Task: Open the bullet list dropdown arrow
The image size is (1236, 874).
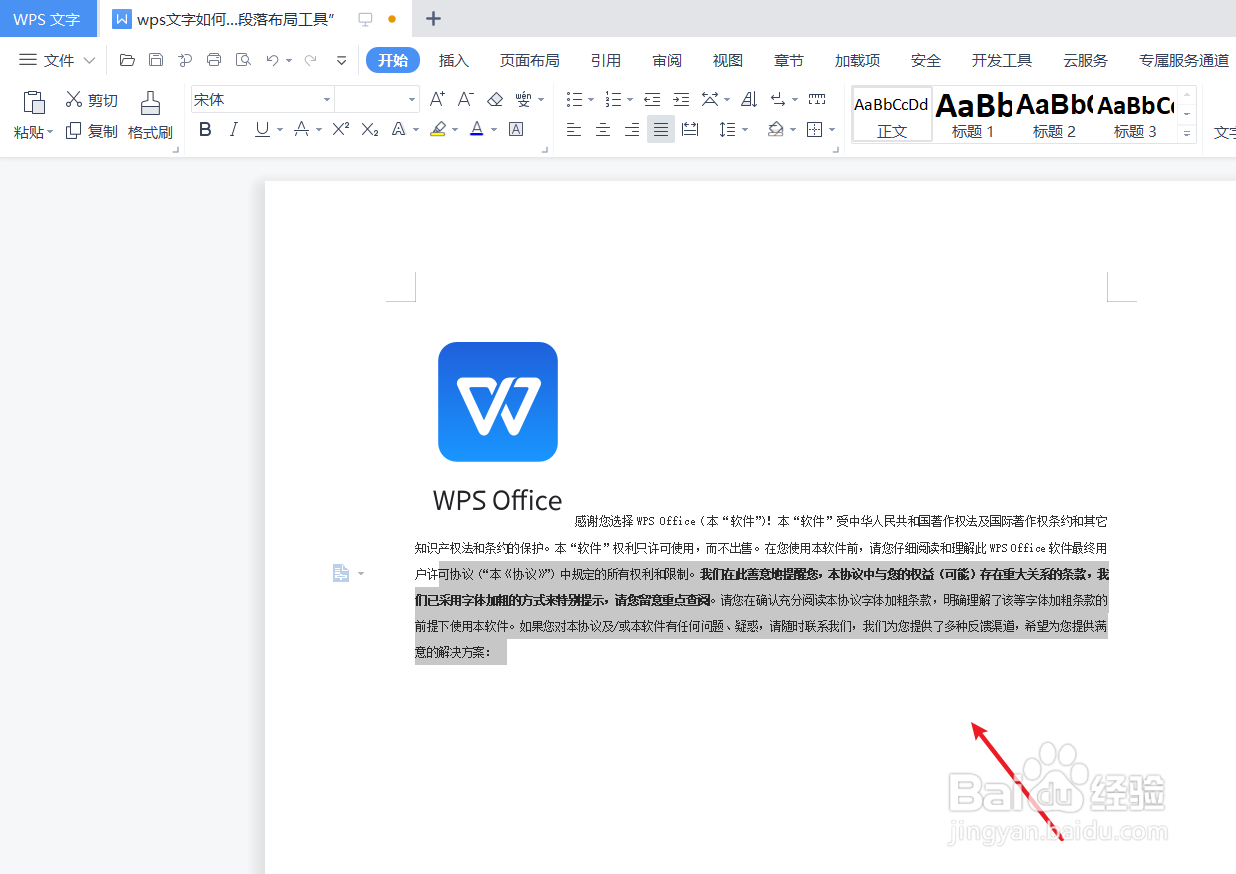Action: pos(591,99)
